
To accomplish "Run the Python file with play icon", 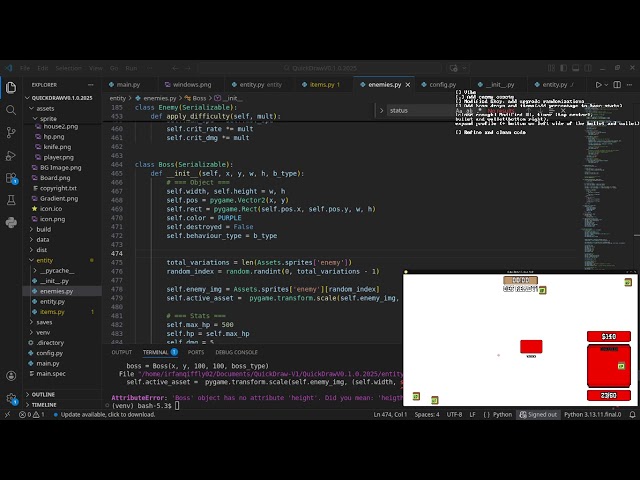I will tap(598, 85).
